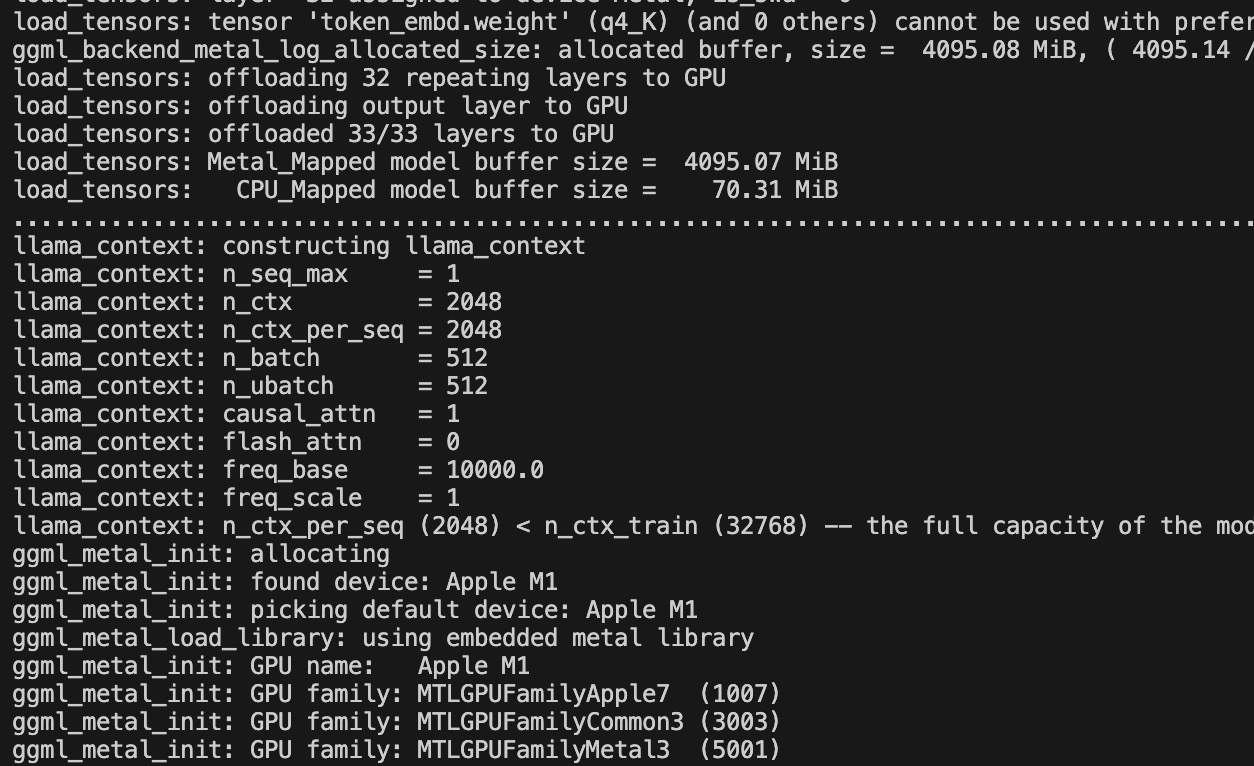
Task: Click the 'freq_scale = 1' line
Action: 237,498
